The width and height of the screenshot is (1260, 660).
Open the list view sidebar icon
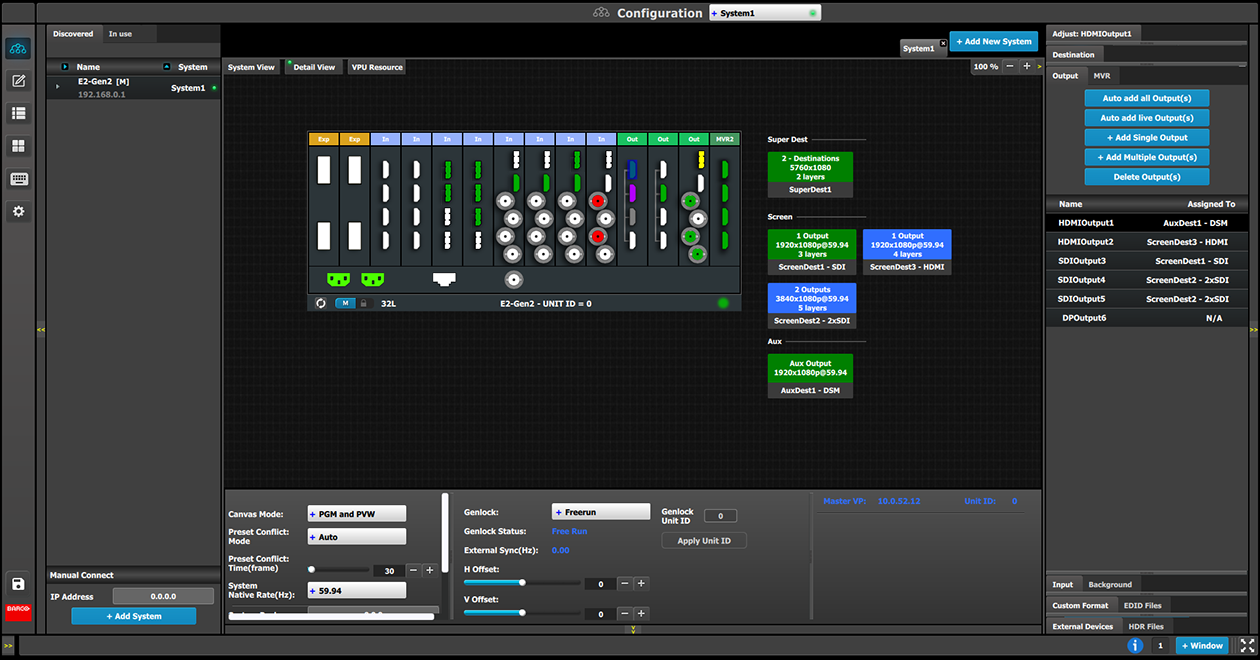tap(18, 114)
